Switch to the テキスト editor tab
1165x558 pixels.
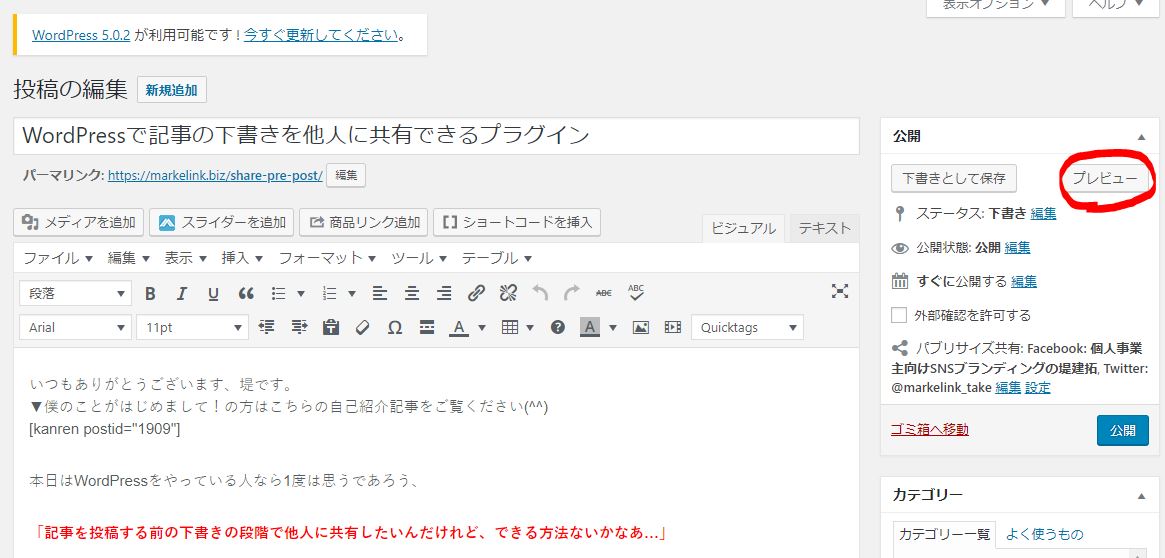[x=825, y=228]
